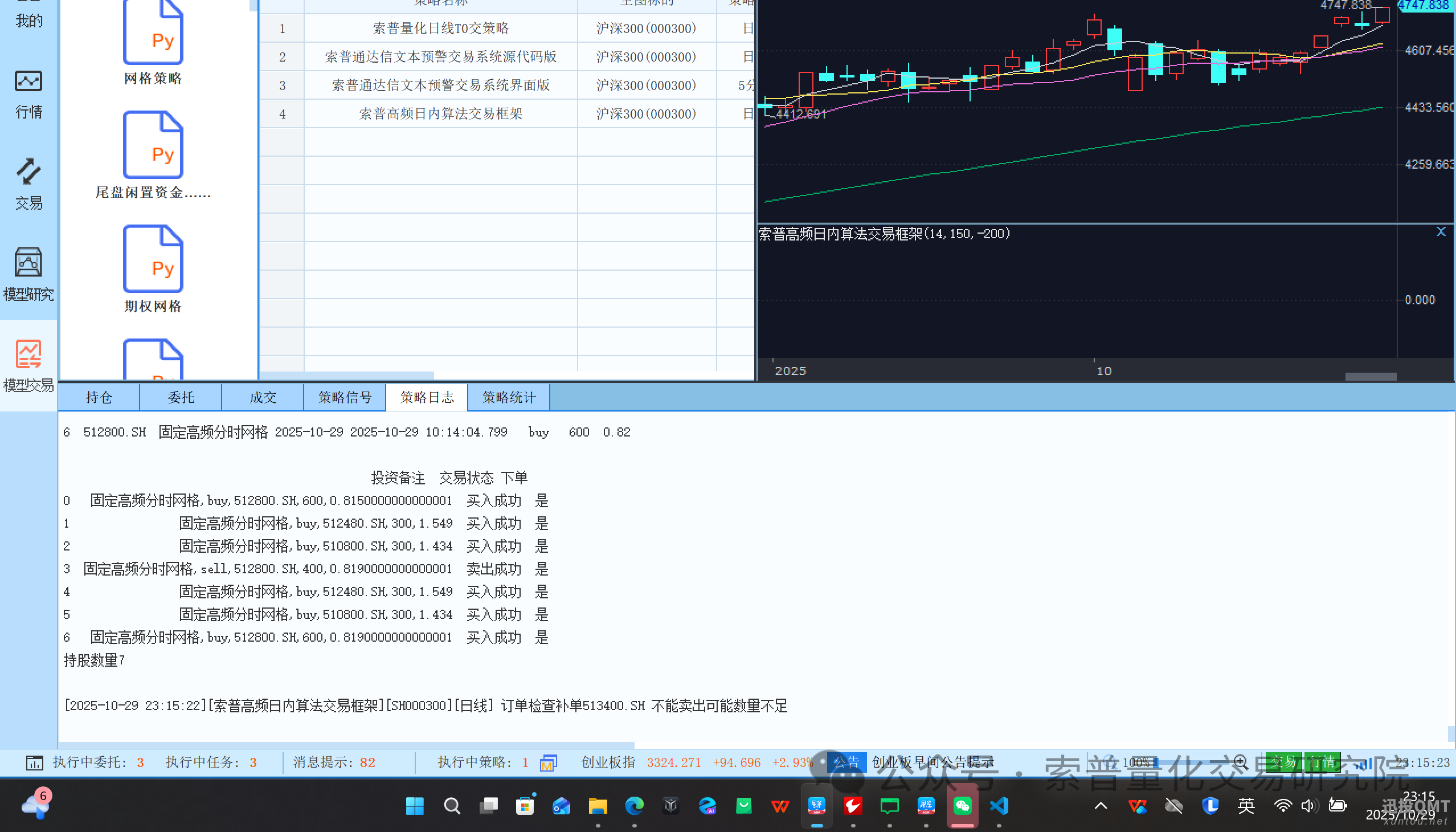1456x832 pixels.
Task: Close the 索普高频日内算法交易框架 indicator pane
Action: pyautogui.click(x=1441, y=231)
